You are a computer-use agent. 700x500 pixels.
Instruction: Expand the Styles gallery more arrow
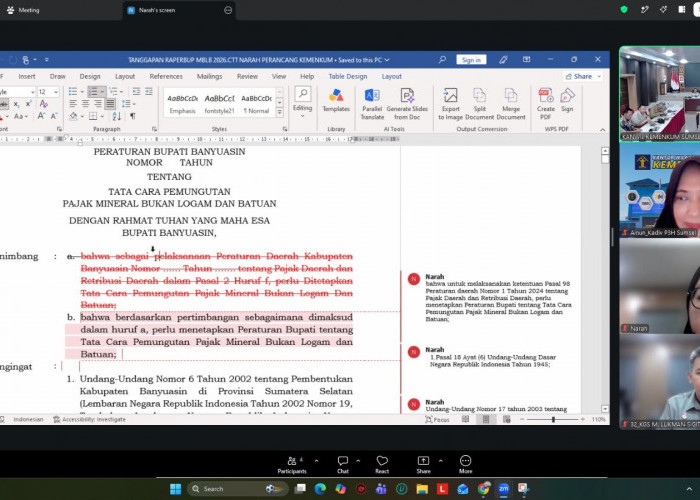[x=280, y=112]
